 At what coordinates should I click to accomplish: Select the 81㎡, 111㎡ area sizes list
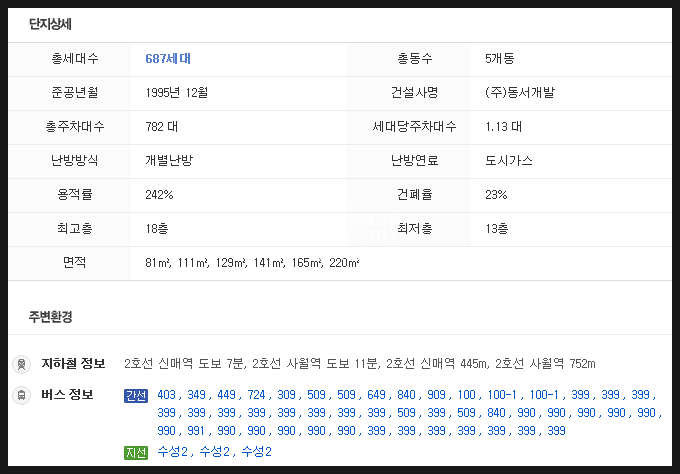[252, 263]
